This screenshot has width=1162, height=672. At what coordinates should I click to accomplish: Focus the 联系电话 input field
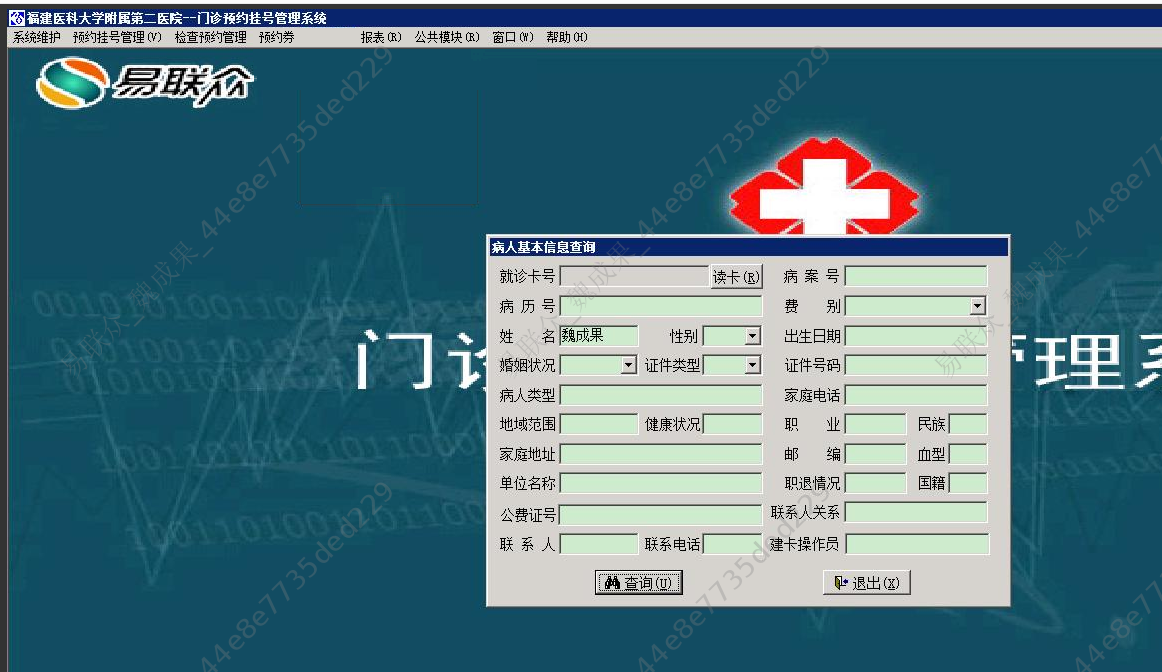(x=732, y=544)
